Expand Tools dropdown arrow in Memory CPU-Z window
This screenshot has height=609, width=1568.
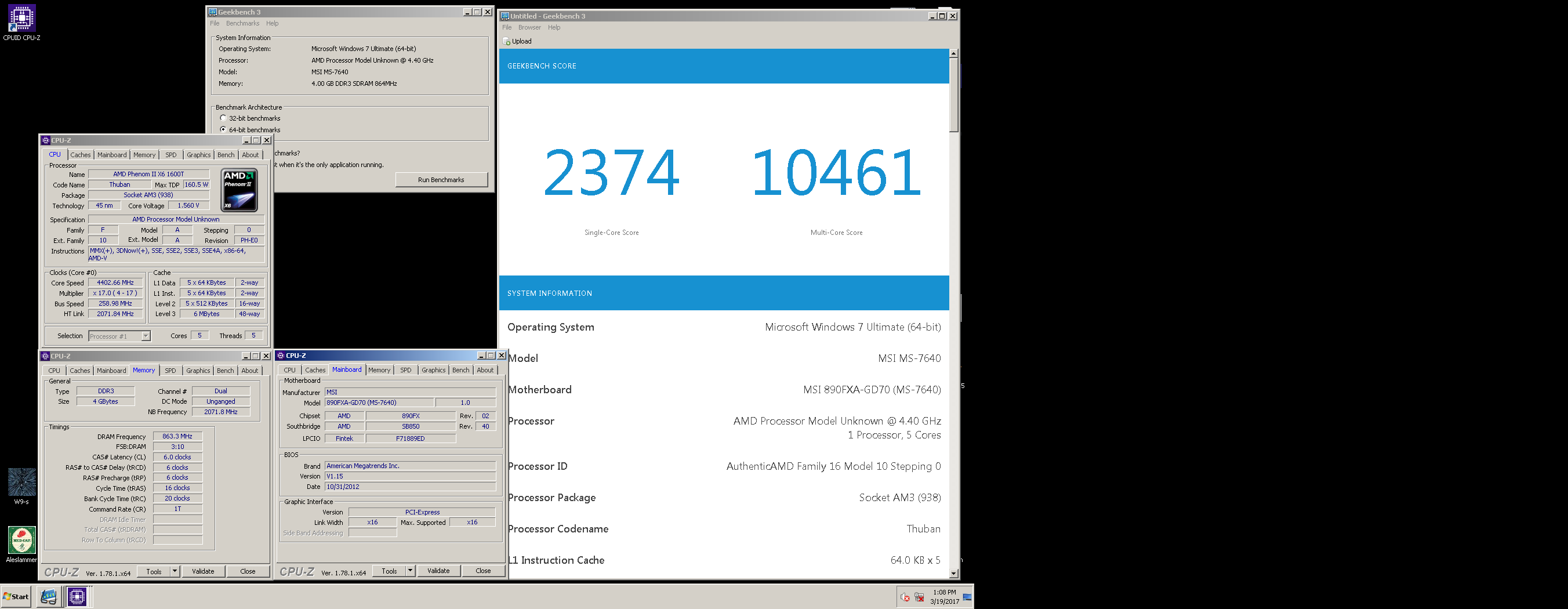(175, 571)
